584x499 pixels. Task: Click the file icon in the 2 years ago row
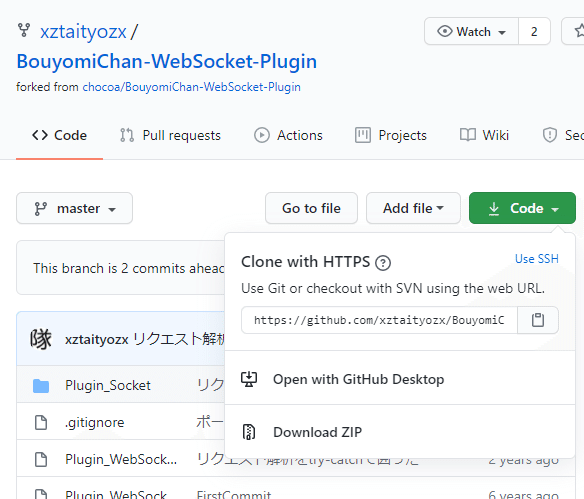(x=41, y=460)
